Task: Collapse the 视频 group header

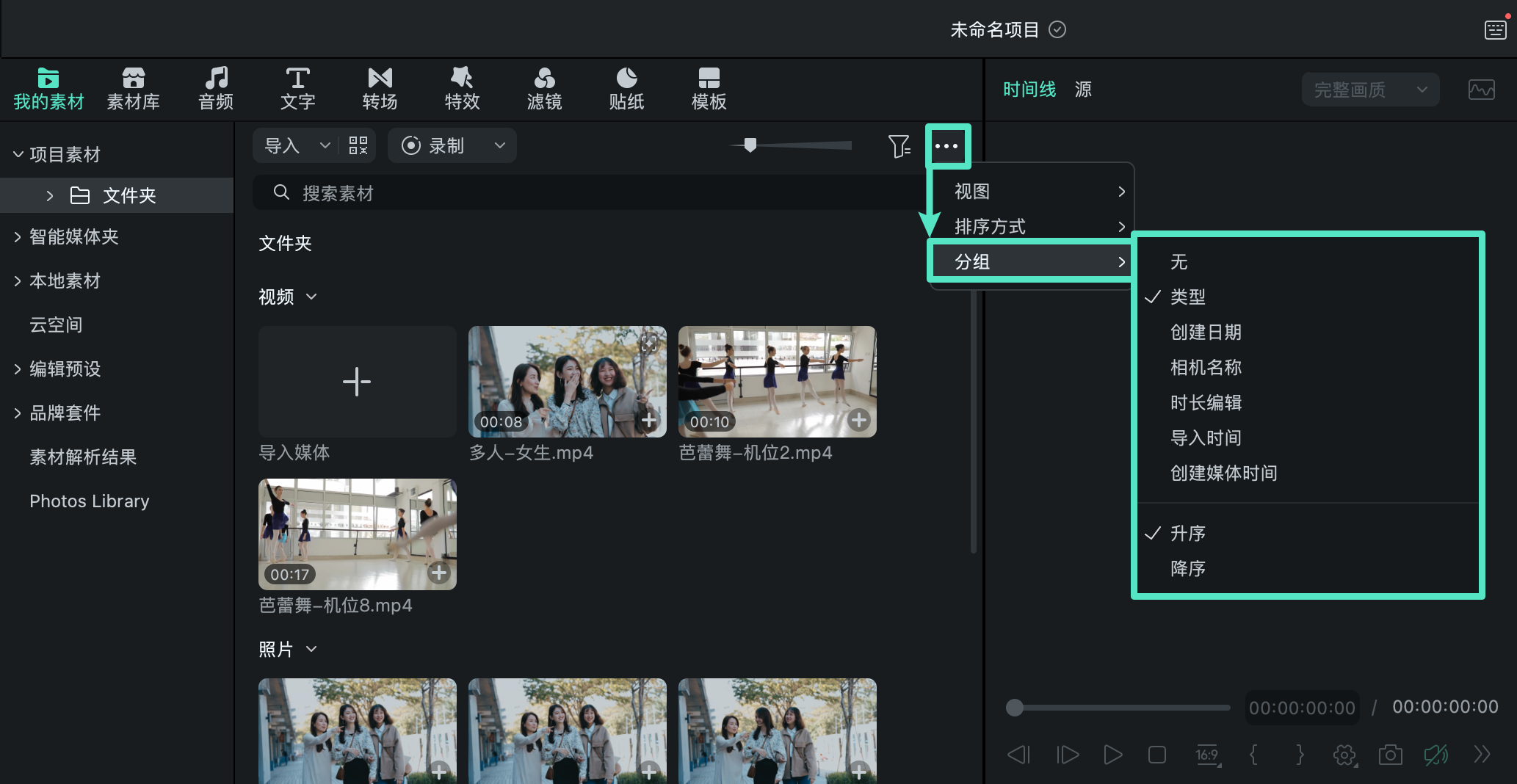Action: [x=311, y=297]
